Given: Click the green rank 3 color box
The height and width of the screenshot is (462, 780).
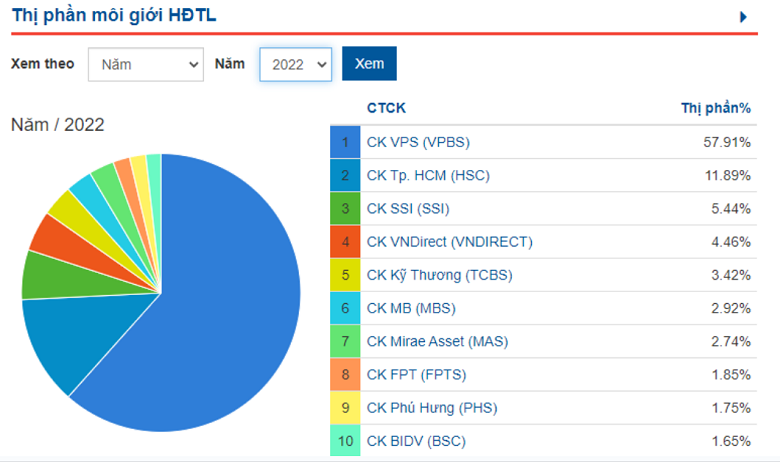Looking at the screenshot, I should [345, 208].
